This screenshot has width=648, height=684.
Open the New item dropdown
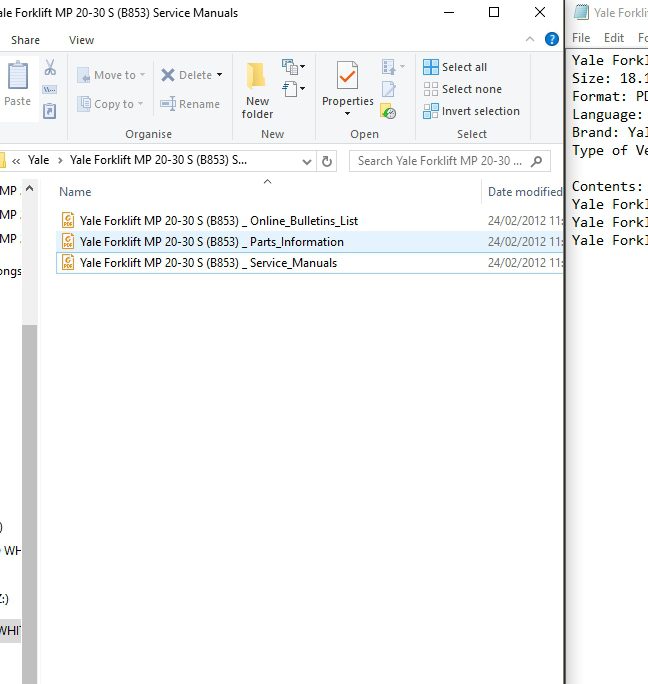pyautogui.click(x=293, y=67)
